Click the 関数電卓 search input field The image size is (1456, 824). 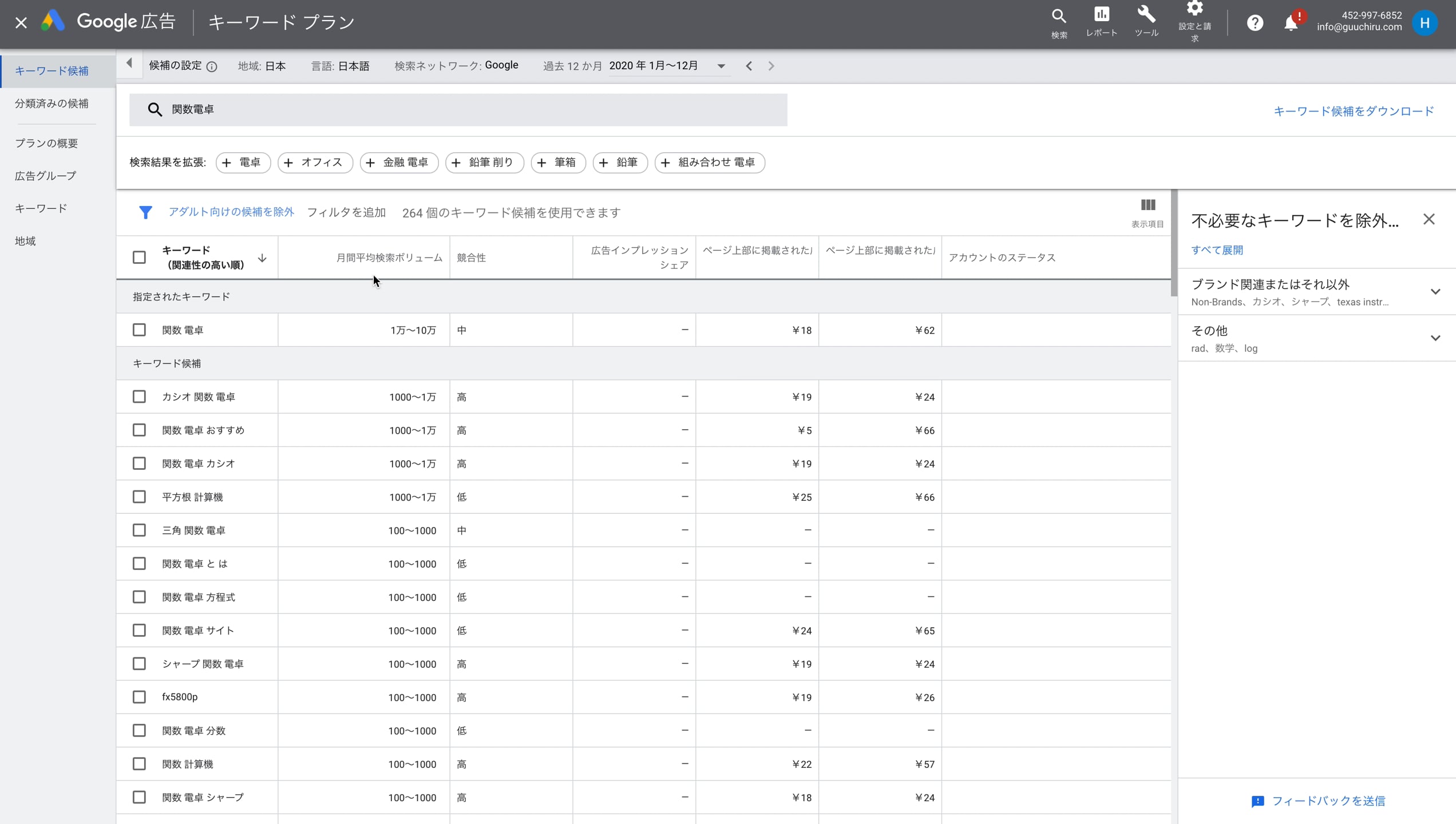401,109
